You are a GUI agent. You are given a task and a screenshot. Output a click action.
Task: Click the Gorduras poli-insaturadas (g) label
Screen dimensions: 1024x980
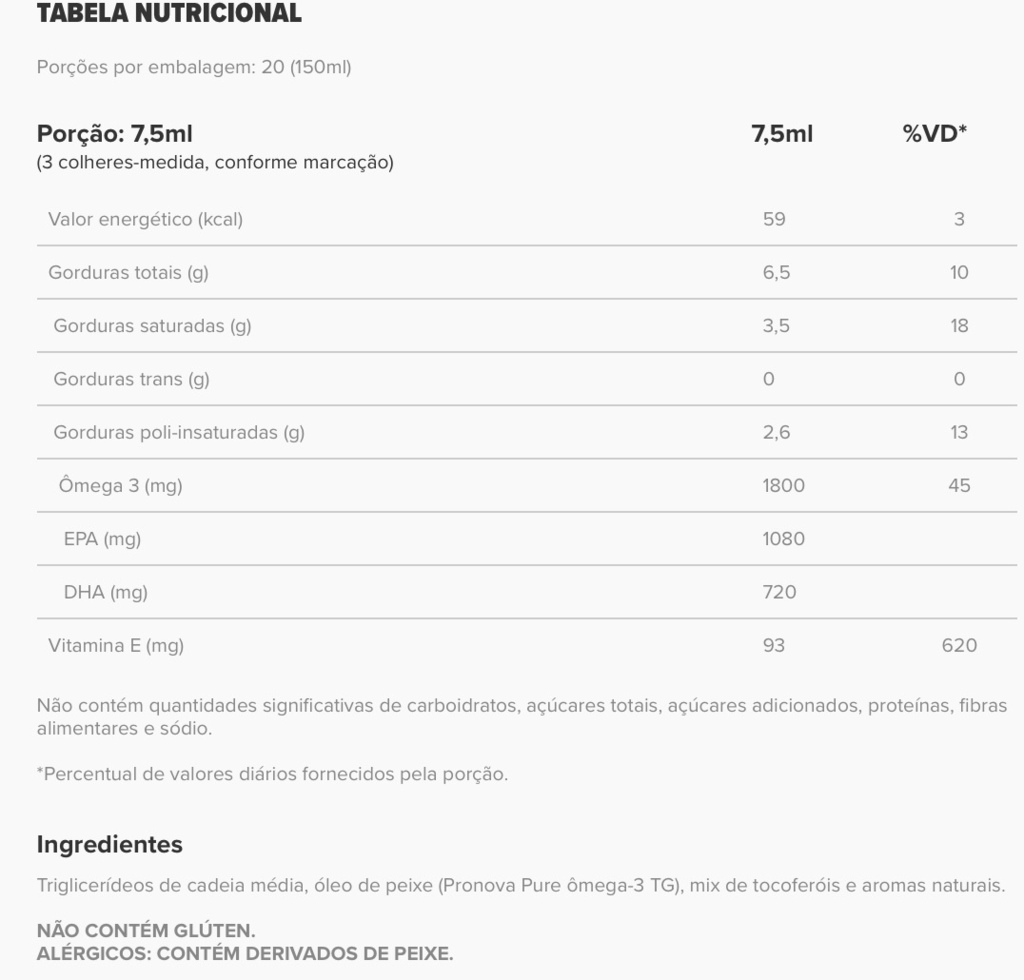pyautogui.click(x=179, y=433)
